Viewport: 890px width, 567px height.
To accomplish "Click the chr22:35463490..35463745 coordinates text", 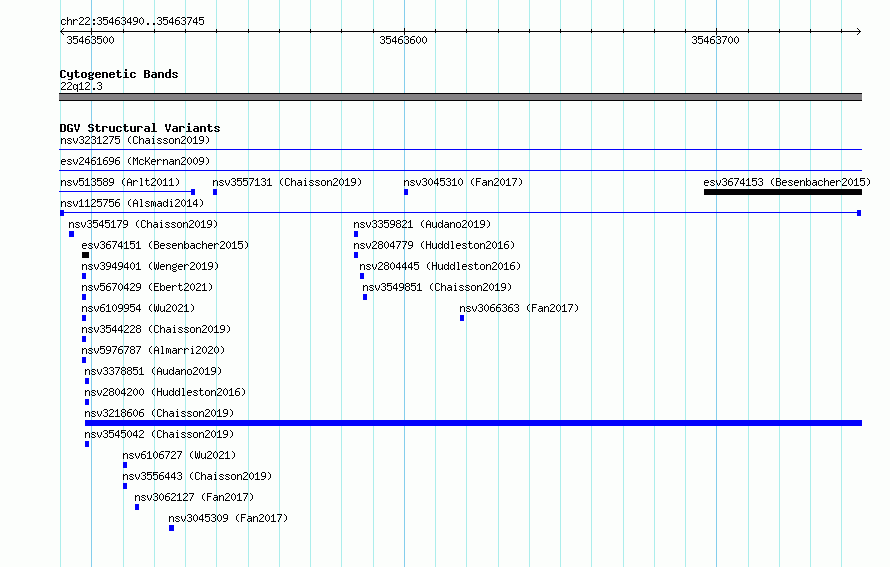I will tap(132, 21).
